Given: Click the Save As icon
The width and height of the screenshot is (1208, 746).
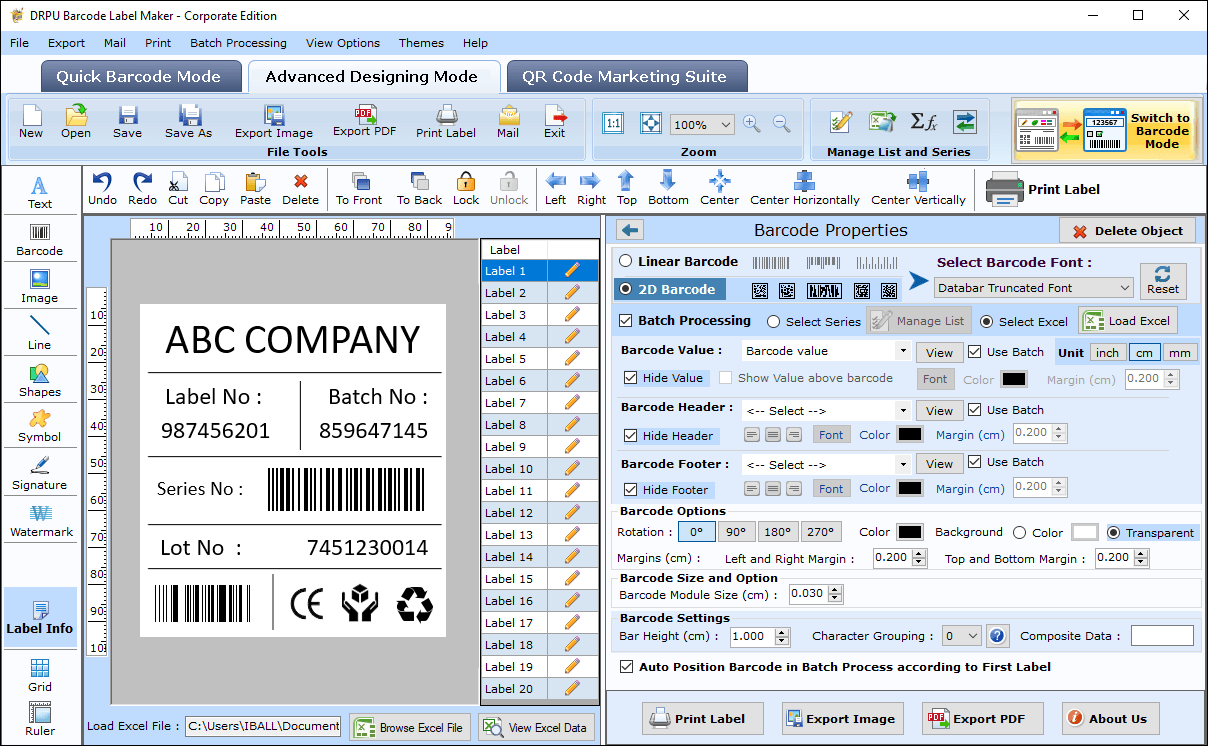Looking at the screenshot, I should [x=189, y=122].
